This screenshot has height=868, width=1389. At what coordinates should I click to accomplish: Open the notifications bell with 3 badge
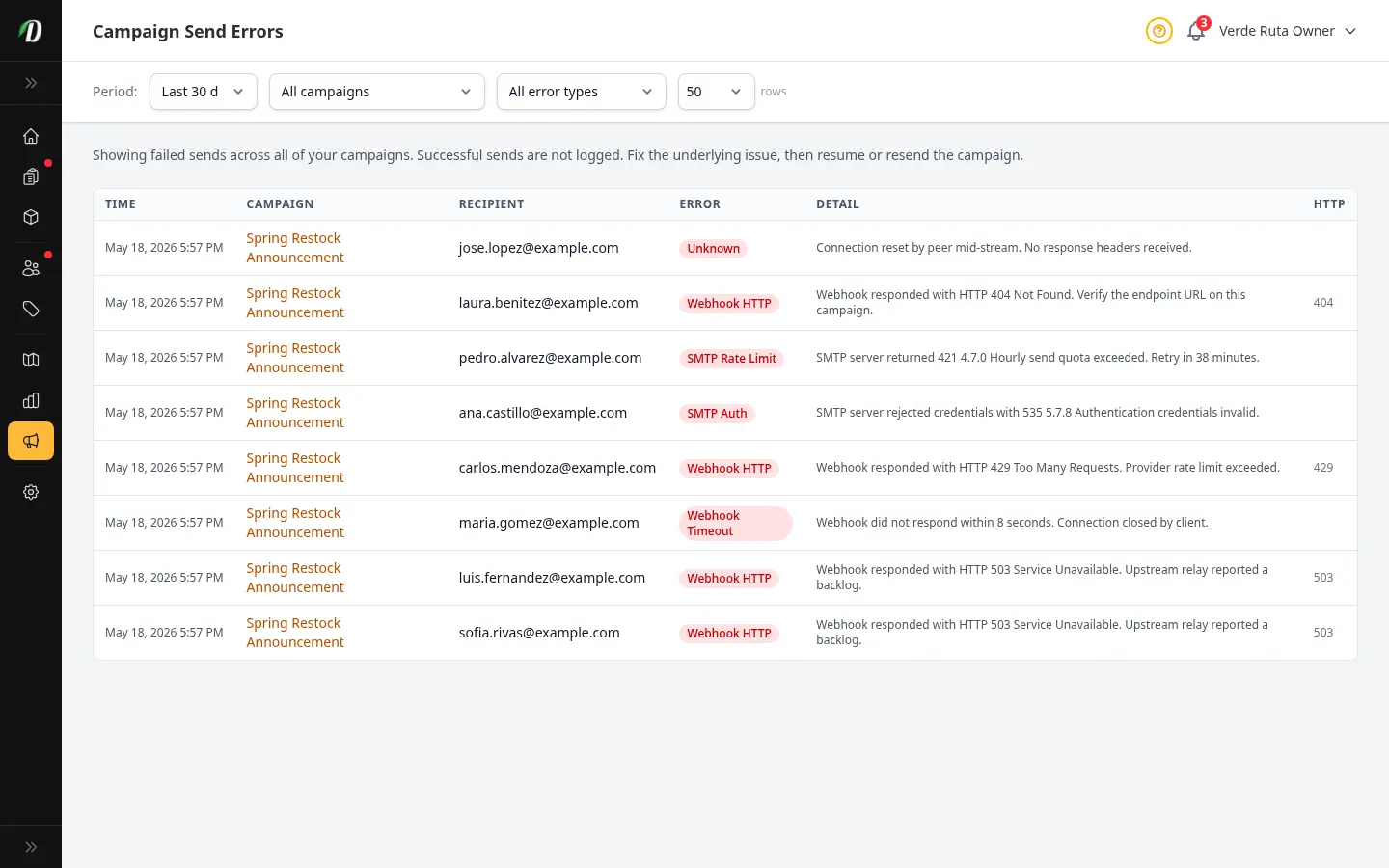click(x=1196, y=31)
